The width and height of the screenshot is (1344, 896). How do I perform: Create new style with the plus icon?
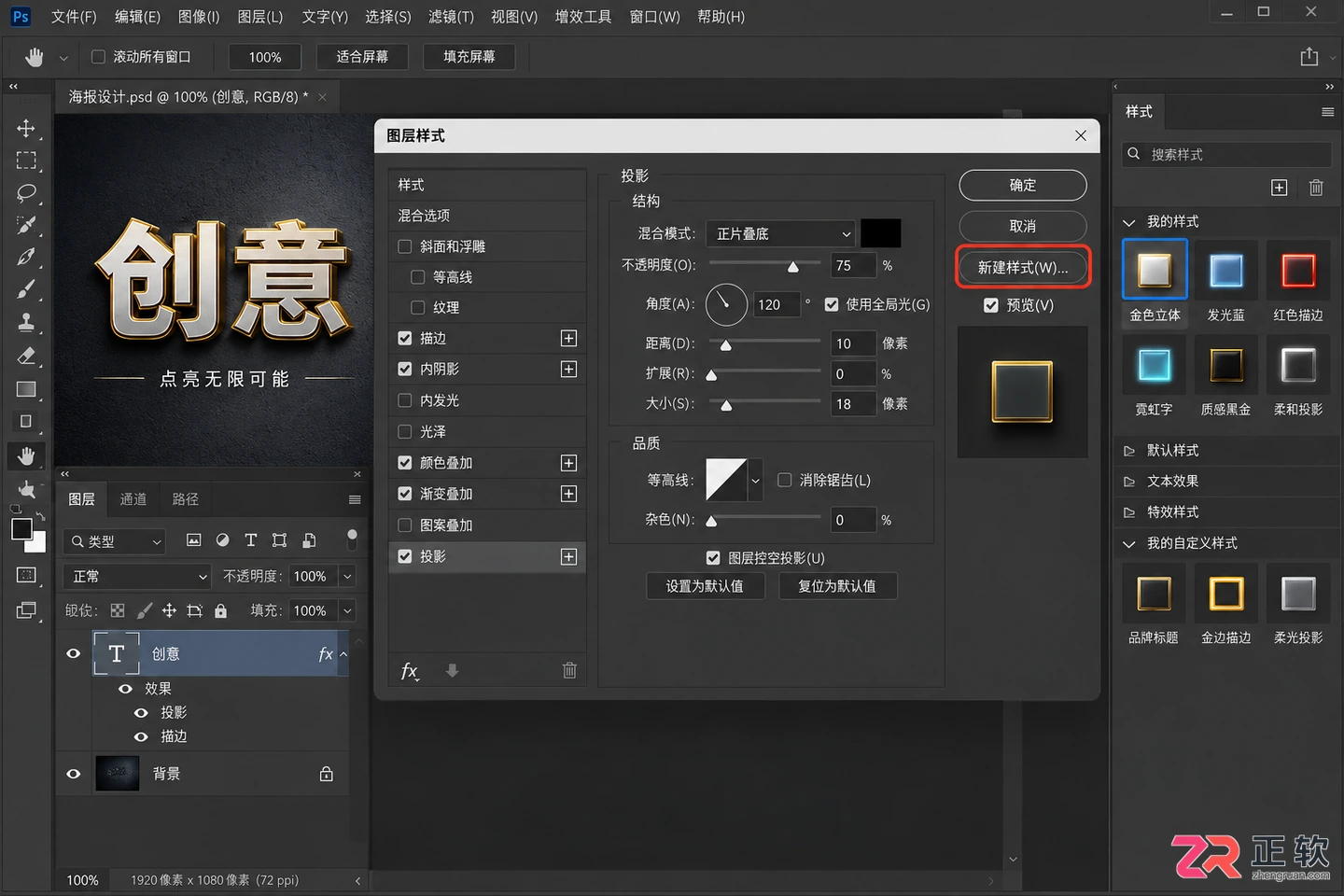point(1279,188)
